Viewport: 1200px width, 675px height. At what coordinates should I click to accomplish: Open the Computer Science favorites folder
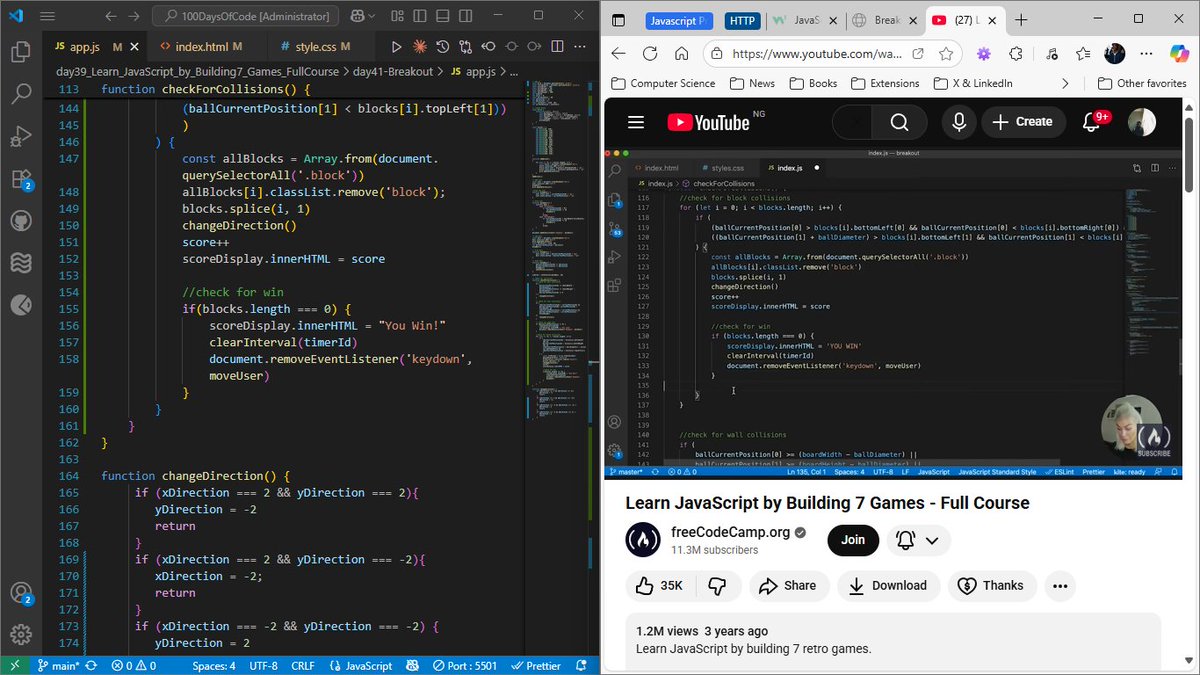tap(662, 84)
